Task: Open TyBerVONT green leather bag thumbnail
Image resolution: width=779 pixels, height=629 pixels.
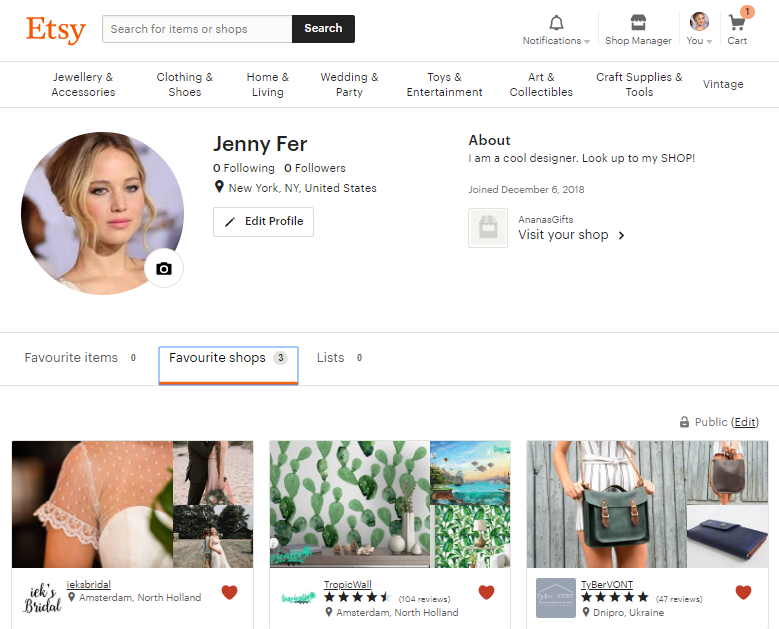Action: [607, 504]
